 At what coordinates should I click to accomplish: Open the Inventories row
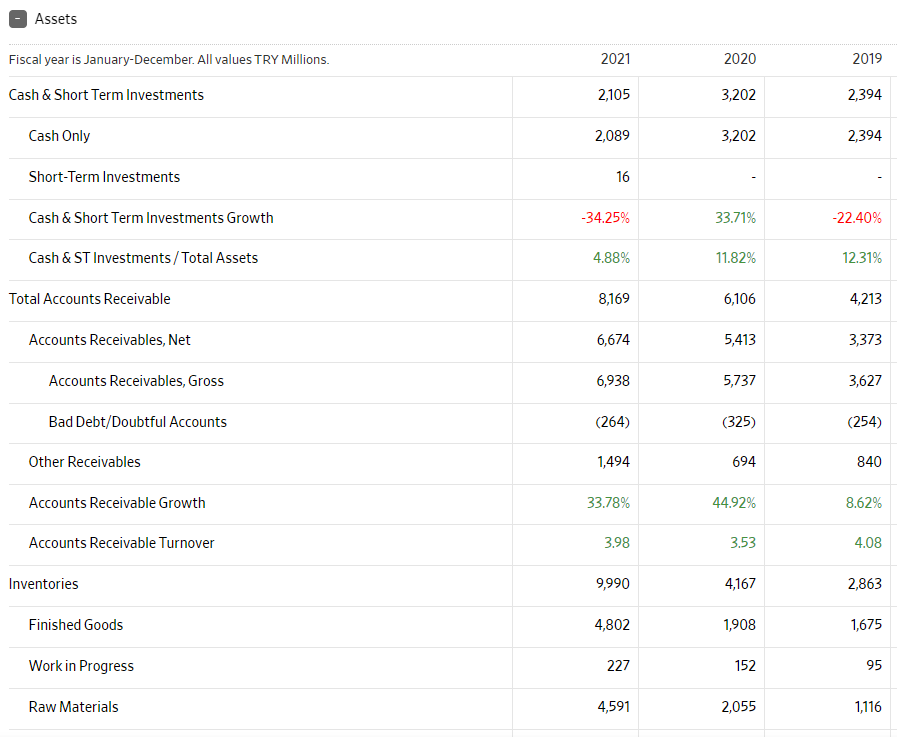pos(42,584)
